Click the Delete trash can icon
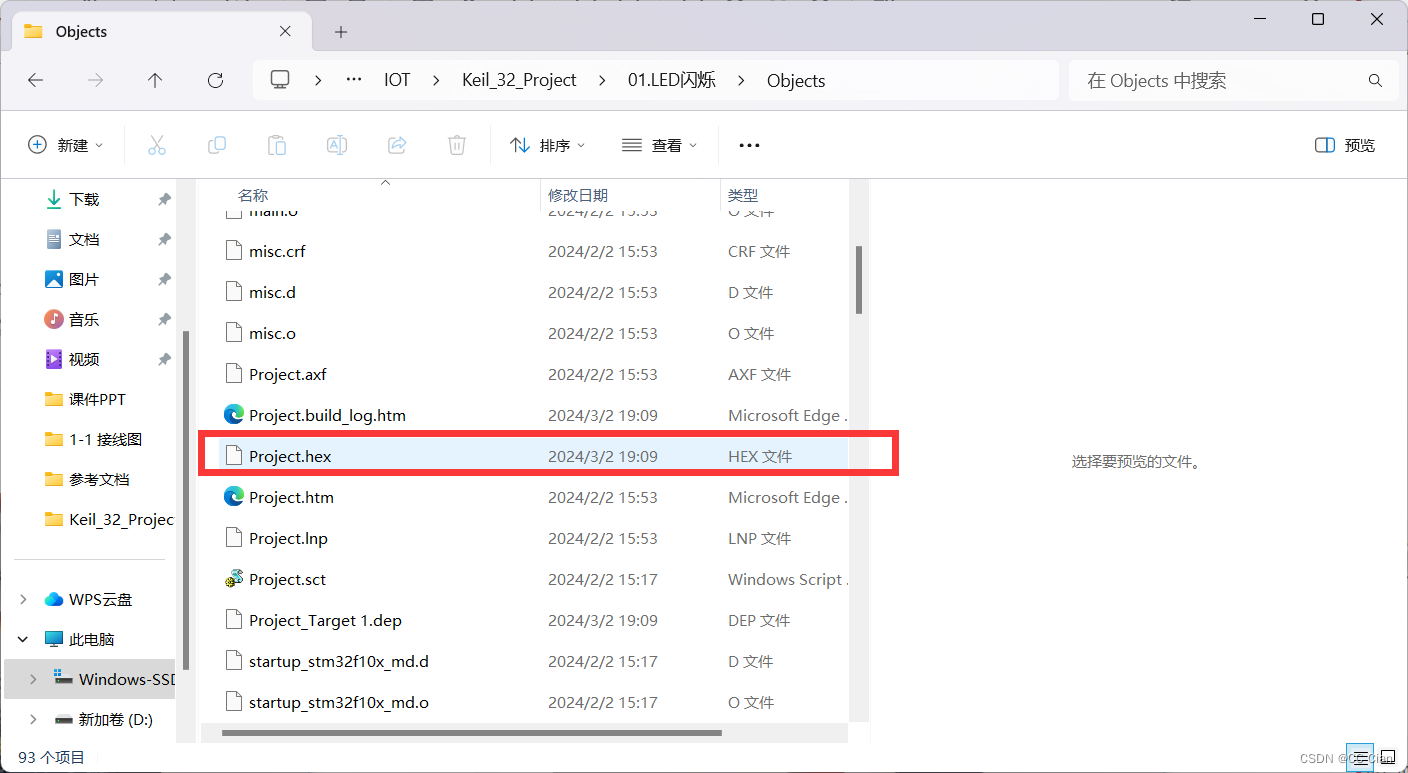The image size is (1408, 773). (457, 145)
